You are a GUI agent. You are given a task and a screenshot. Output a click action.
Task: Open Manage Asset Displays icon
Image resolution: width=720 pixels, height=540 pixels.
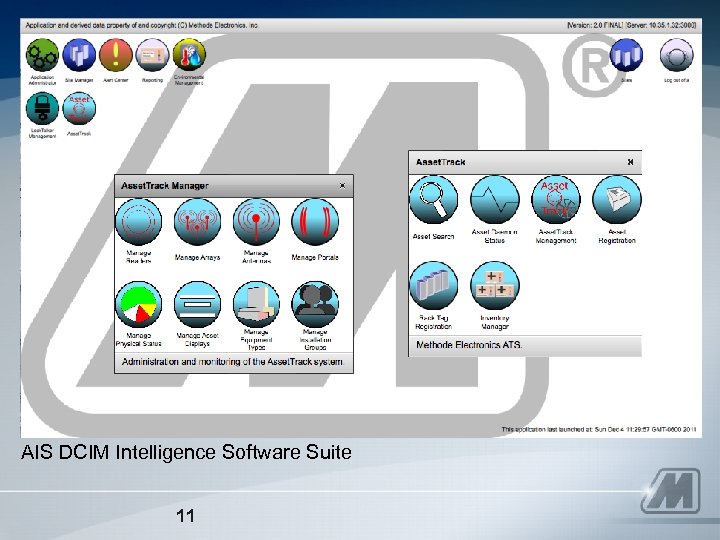pos(197,304)
